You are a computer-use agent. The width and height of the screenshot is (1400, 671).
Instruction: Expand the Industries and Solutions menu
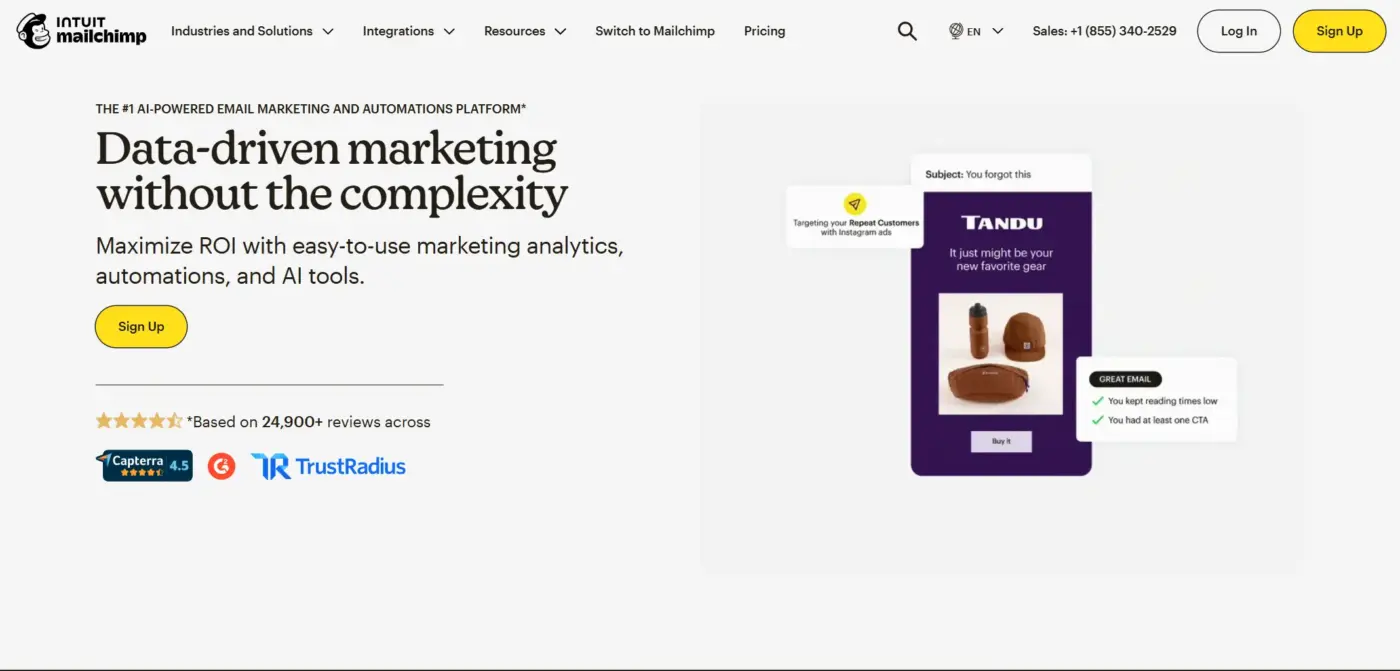pos(253,31)
